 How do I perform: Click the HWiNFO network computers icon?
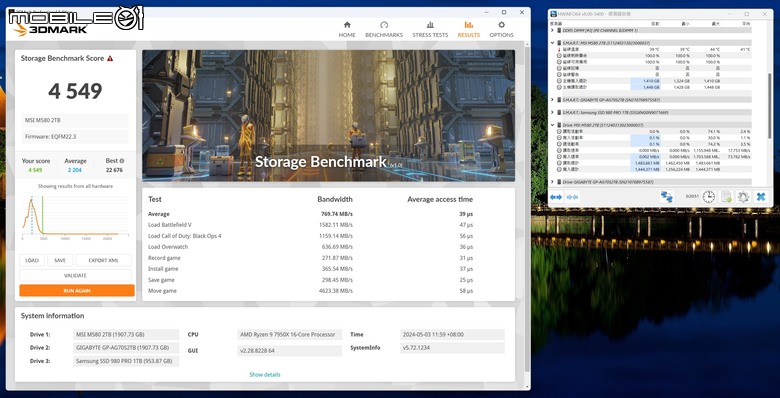[667, 197]
